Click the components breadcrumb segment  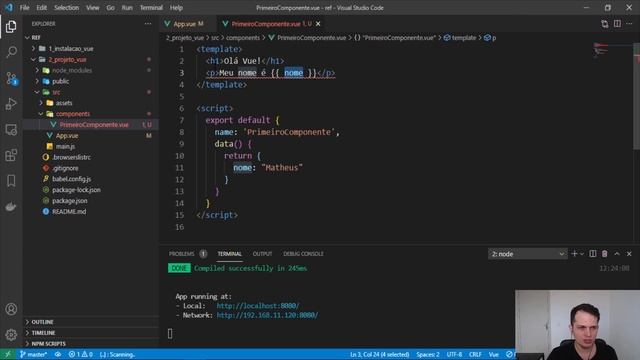click(243, 38)
